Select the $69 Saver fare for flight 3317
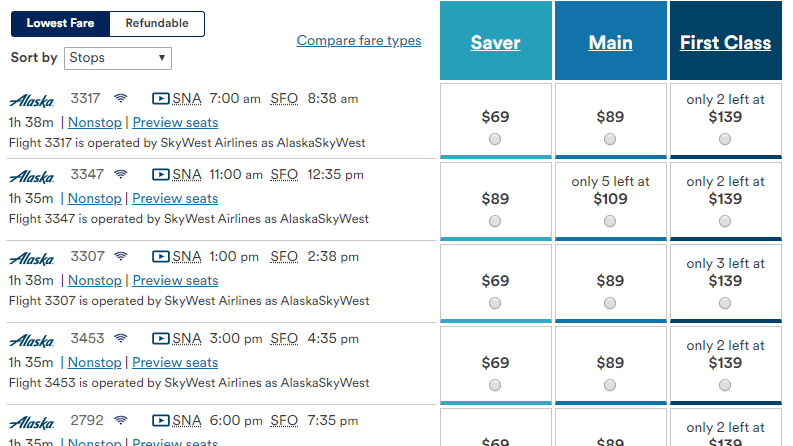This screenshot has width=793, height=446. click(495, 140)
